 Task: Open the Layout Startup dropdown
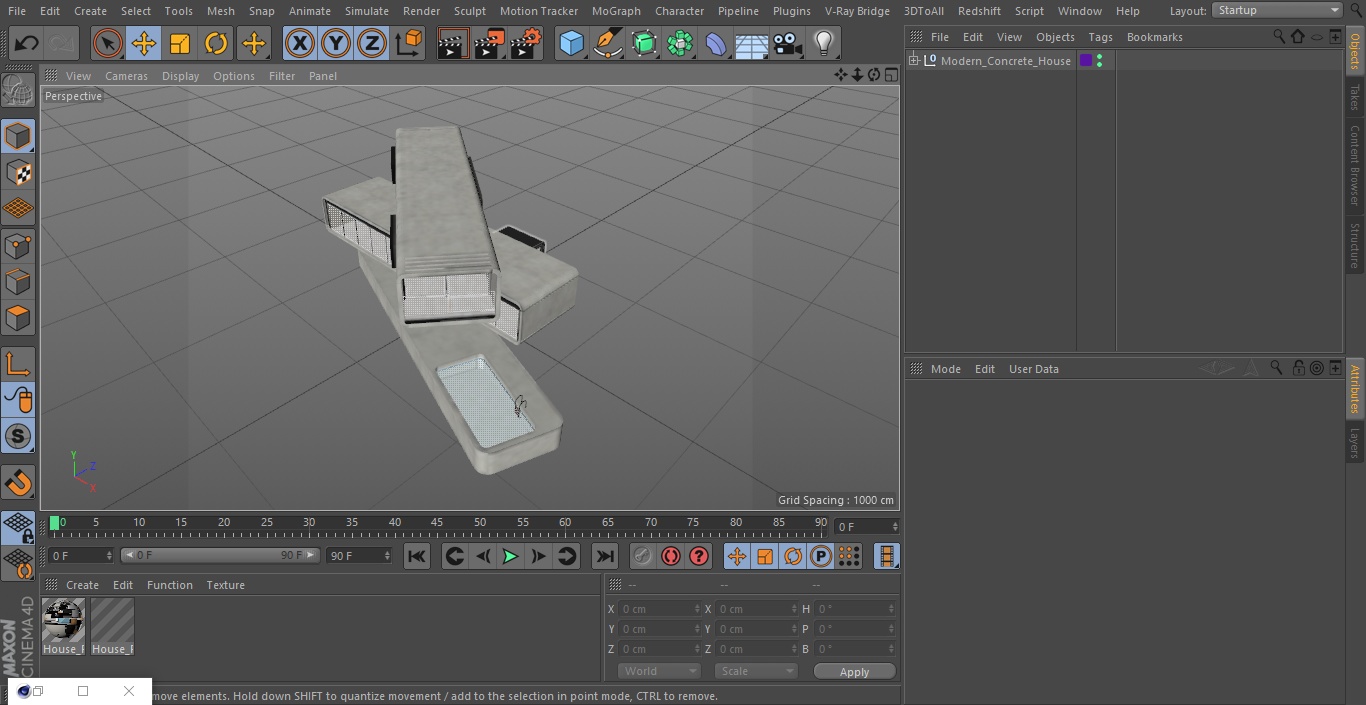1277,10
